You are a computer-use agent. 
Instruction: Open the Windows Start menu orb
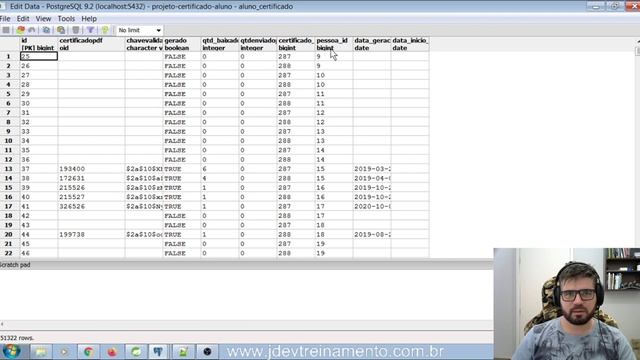(11, 351)
